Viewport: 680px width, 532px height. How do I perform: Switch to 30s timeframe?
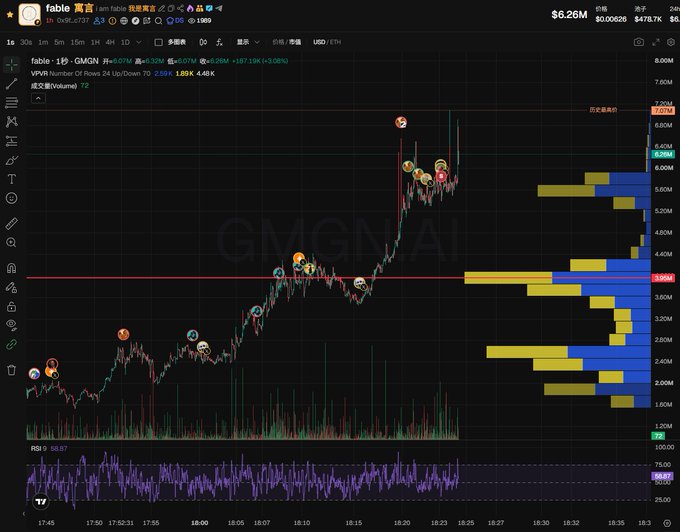26,42
